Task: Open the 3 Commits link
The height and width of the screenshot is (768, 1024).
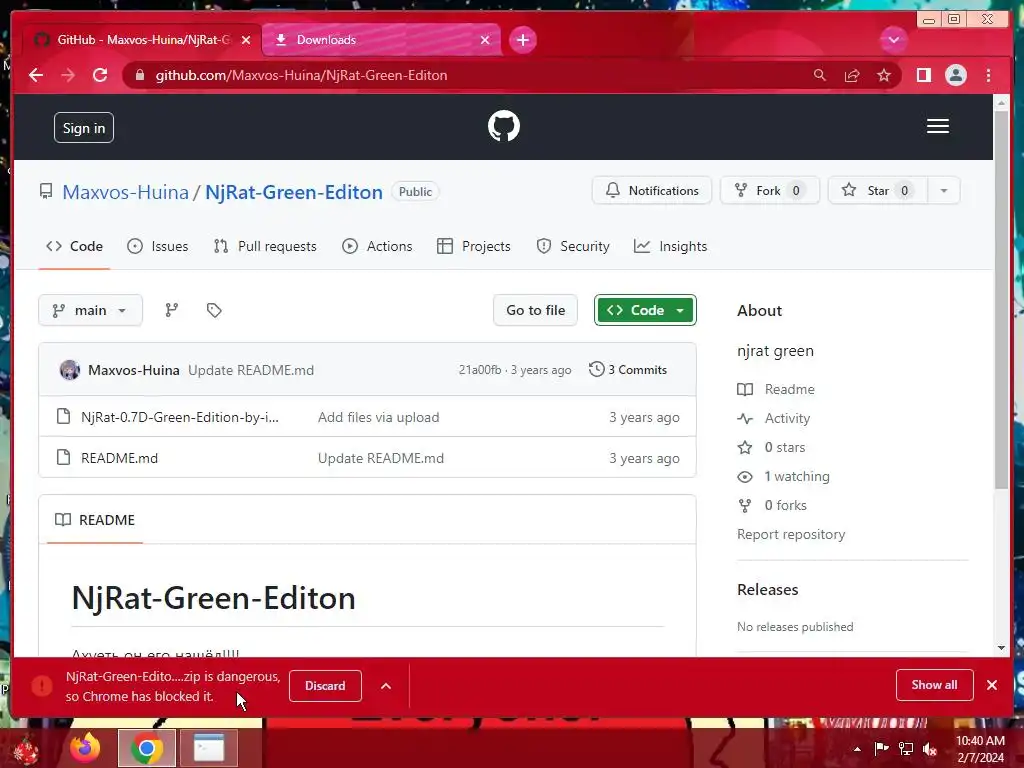Action: (x=628, y=370)
